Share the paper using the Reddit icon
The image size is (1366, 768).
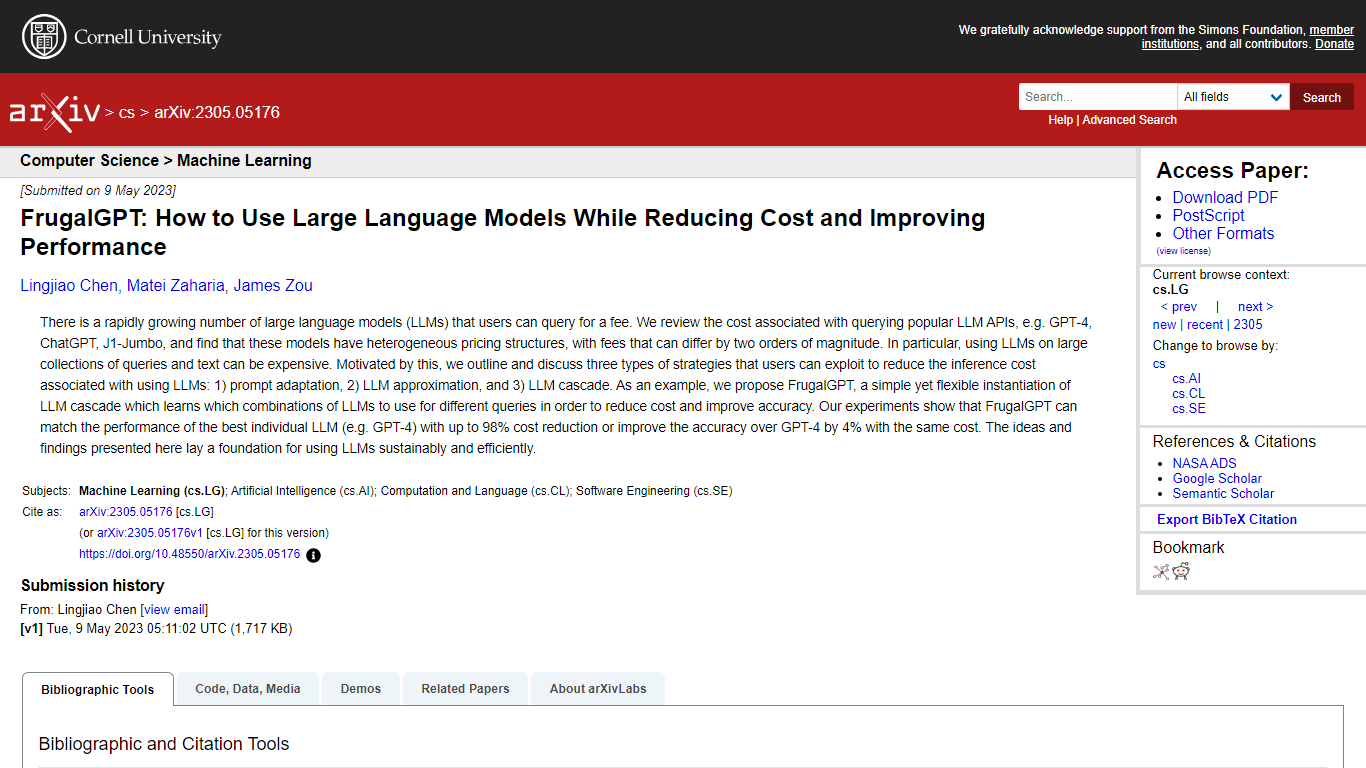tap(1181, 572)
